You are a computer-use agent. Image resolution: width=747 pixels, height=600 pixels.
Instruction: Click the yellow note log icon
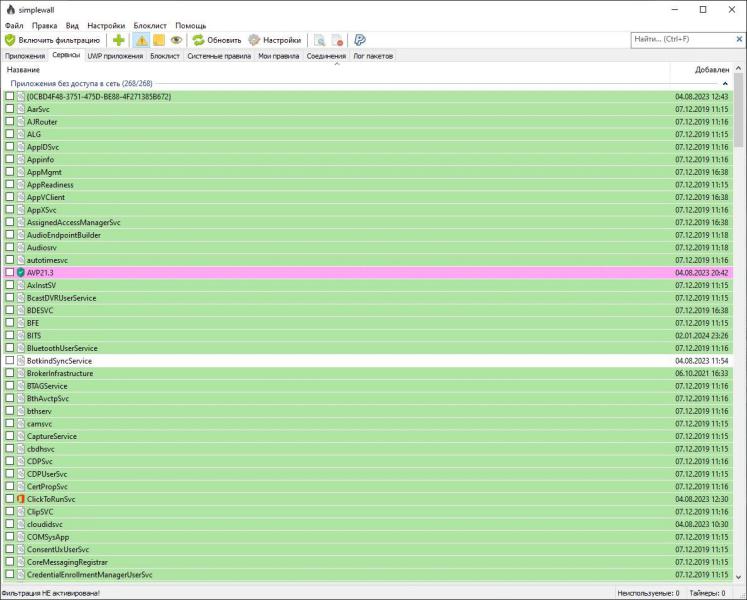tap(159, 41)
